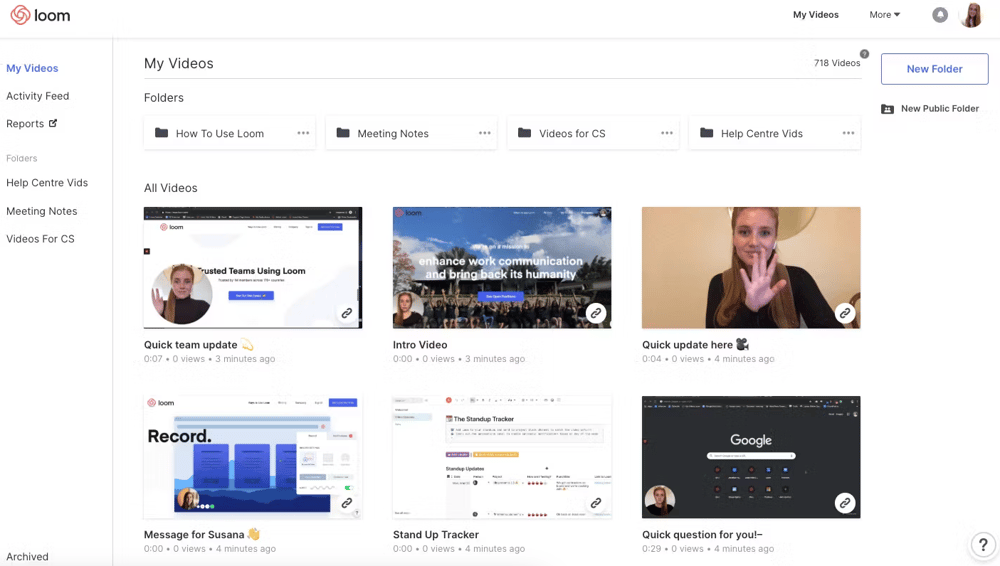The image size is (1000, 566).
Task: Open the Quick question for you thumbnail
Action: tap(751, 457)
